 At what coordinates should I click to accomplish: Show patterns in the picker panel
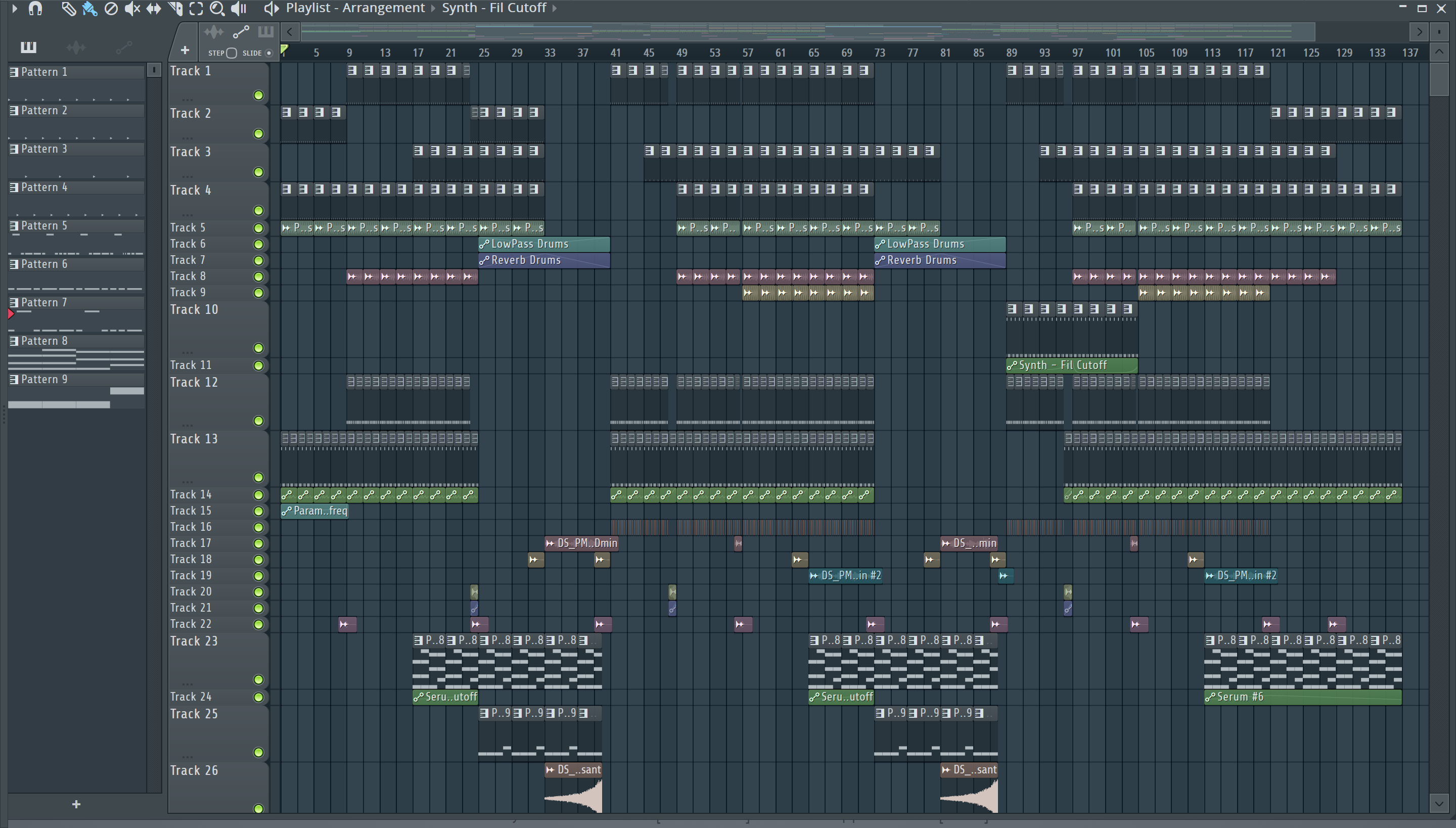pos(28,47)
